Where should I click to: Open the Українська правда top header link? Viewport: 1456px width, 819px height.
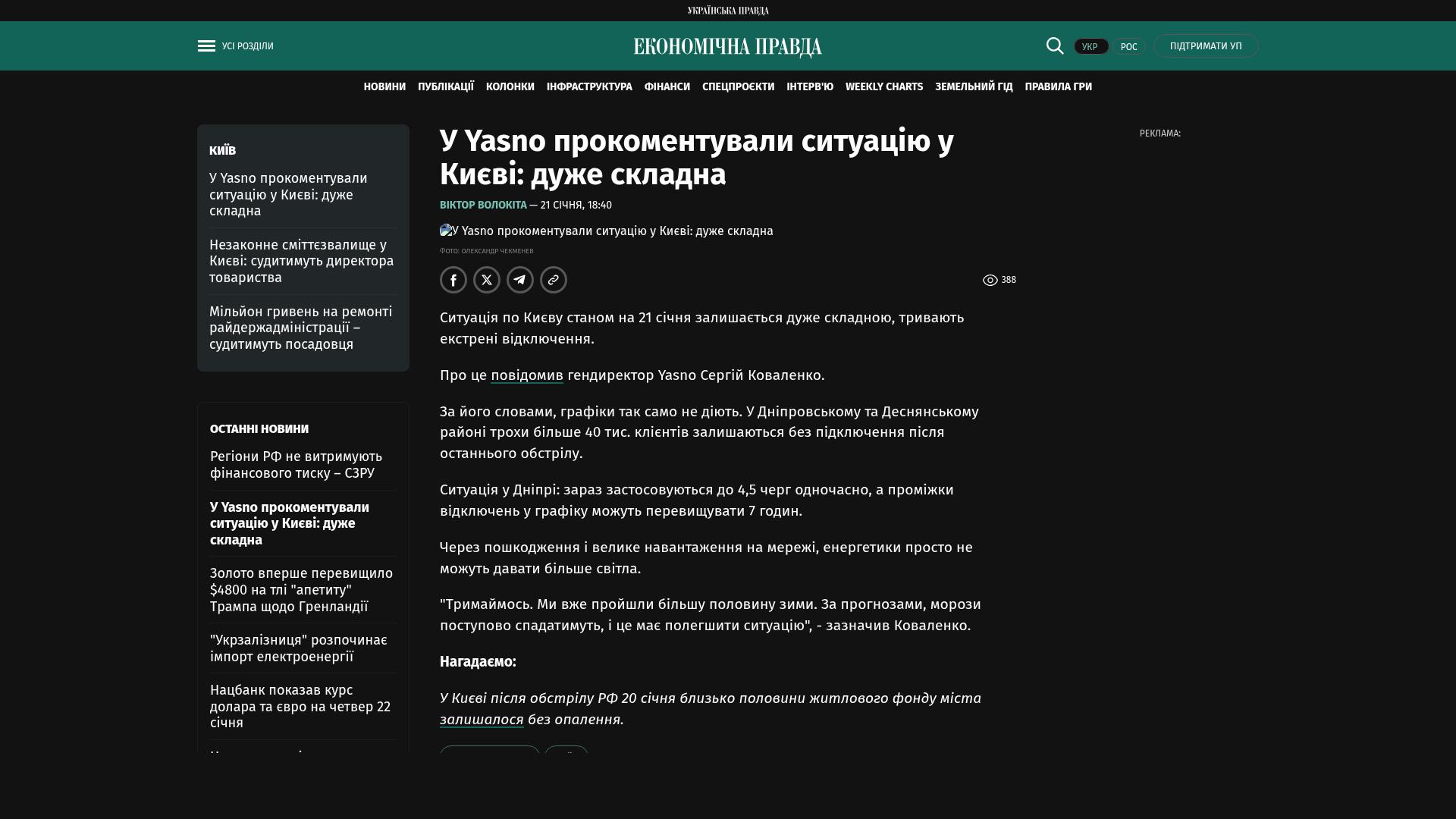tap(727, 11)
